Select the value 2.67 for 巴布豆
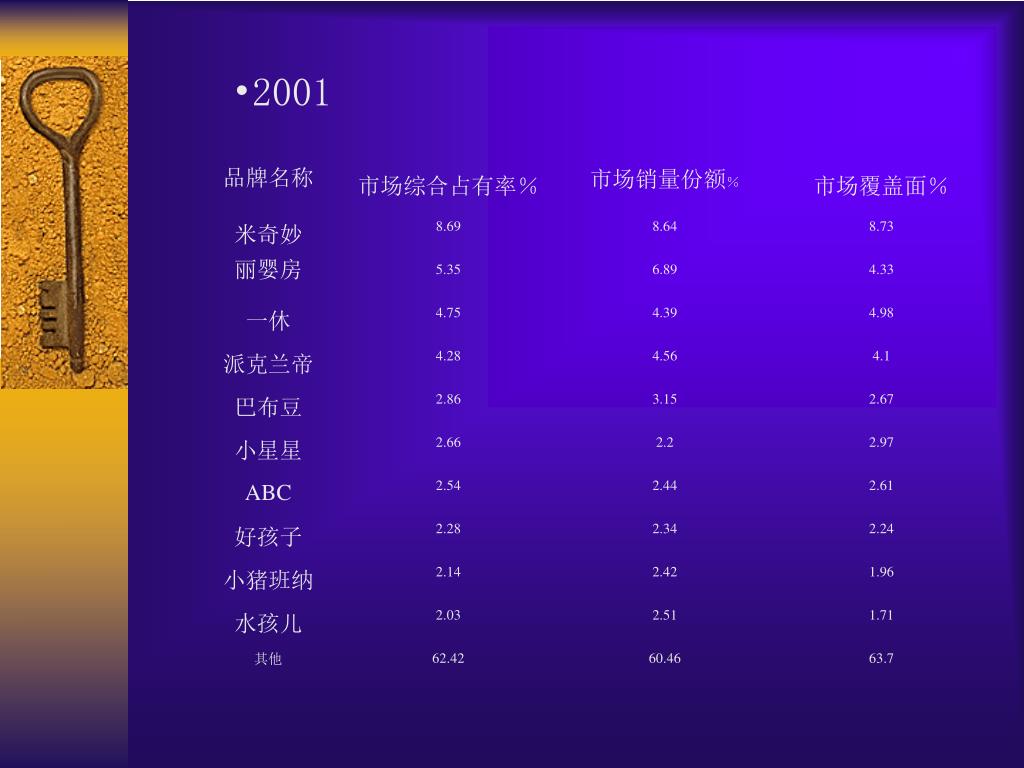The height and width of the screenshot is (768, 1024). (881, 399)
